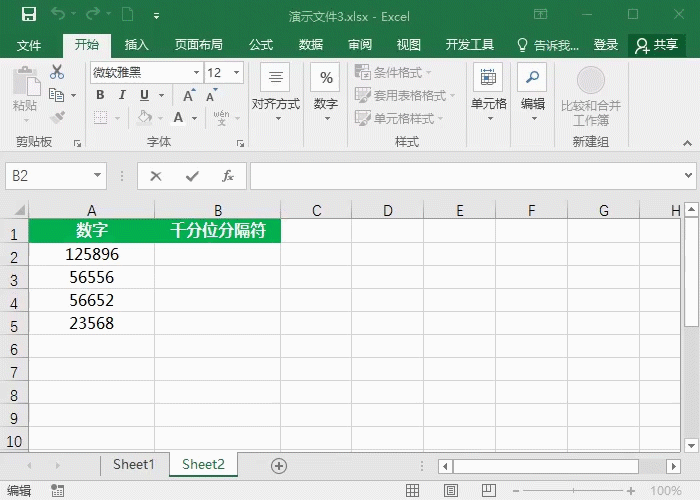Toggle Bold formatting

pos(100,95)
